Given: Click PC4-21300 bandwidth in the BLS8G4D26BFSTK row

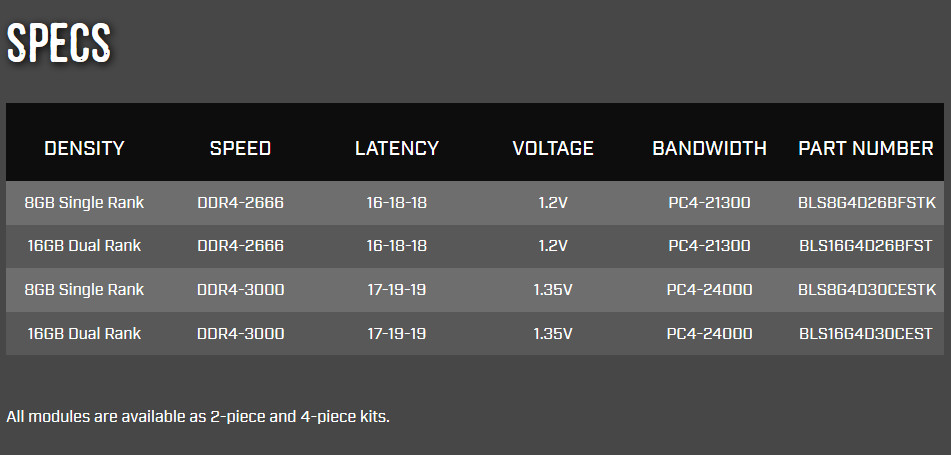Looking at the screenshot, I should tap(709, 203).
